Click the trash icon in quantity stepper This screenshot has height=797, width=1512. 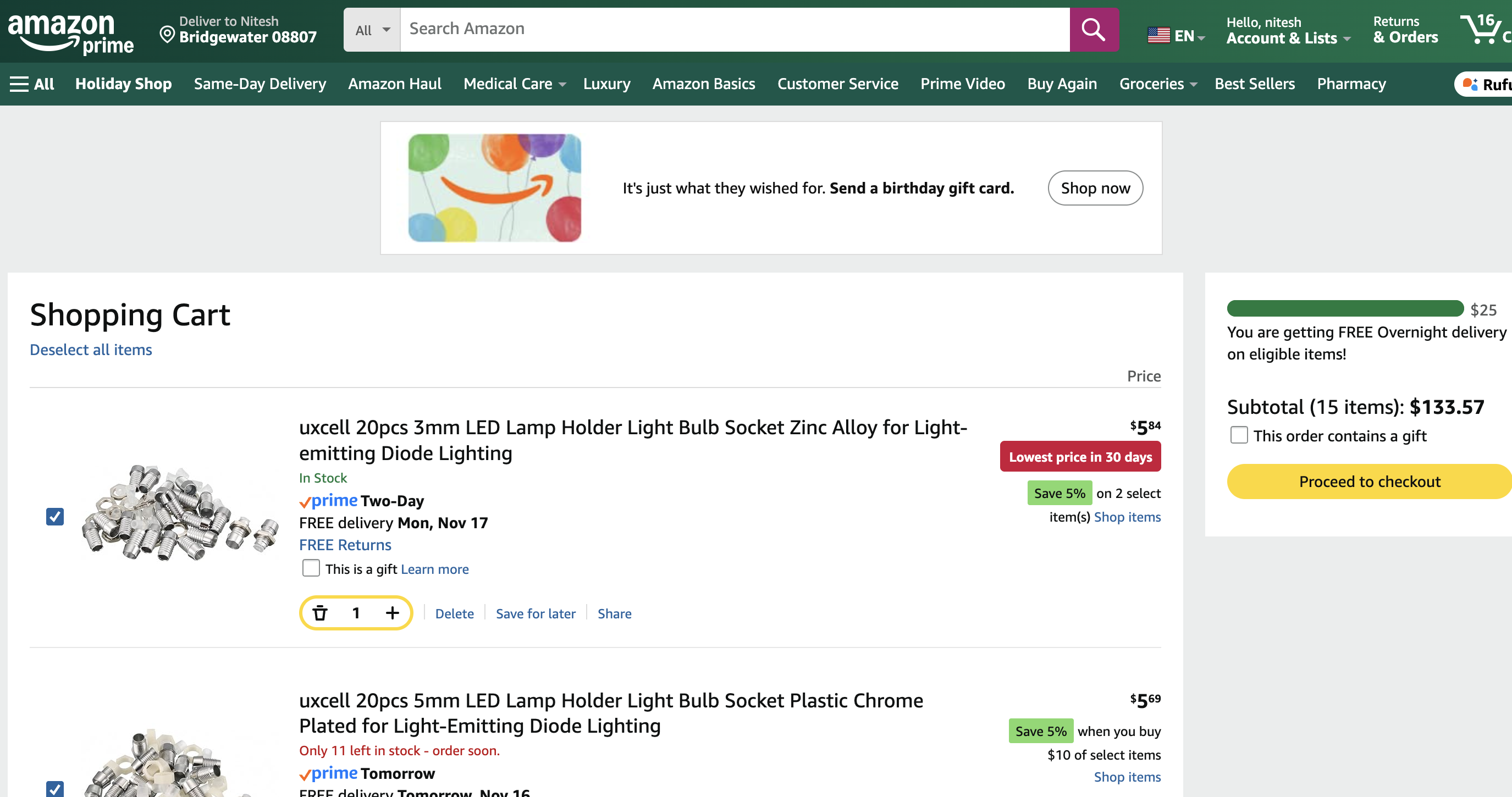click(x=320, y=613)
